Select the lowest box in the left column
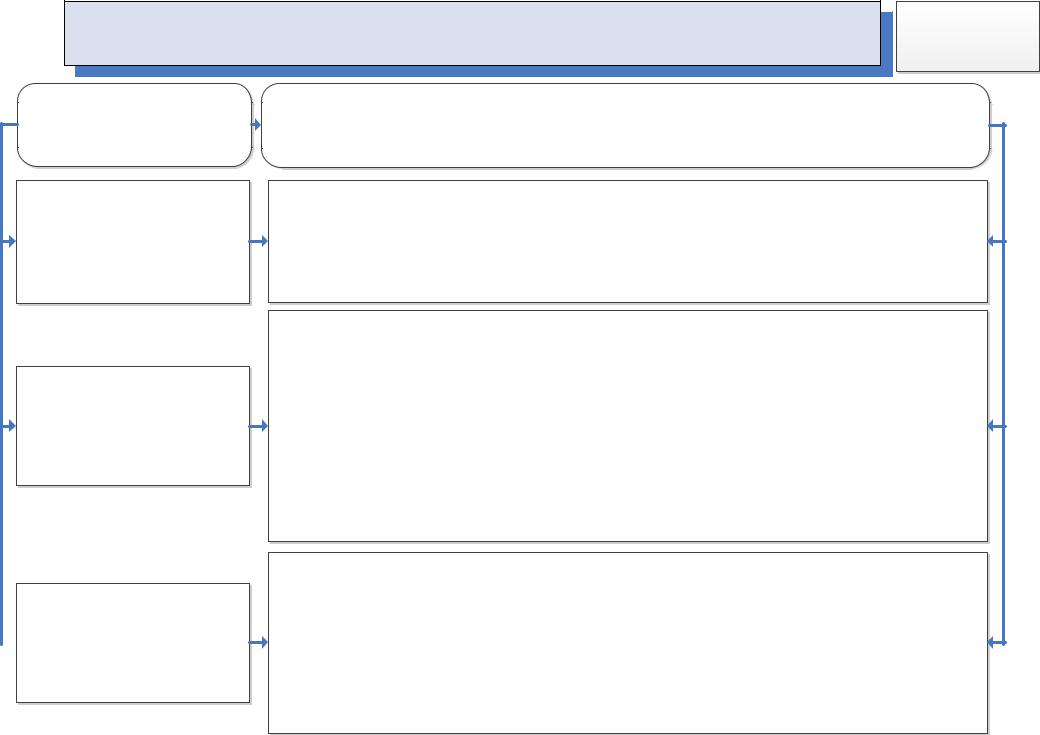 coord(133,643)
